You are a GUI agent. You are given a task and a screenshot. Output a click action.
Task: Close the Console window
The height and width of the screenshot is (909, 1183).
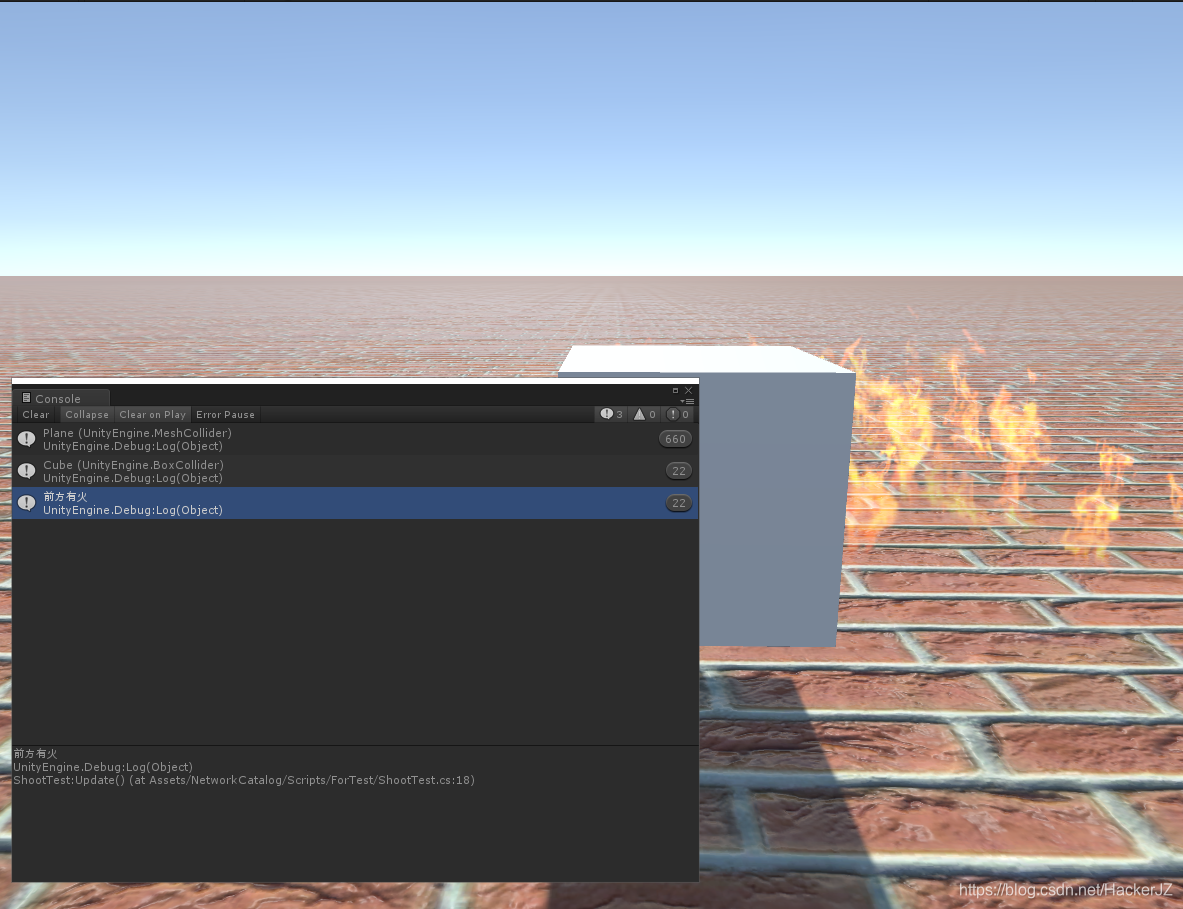pyautogui.click(x=688, y=391)
